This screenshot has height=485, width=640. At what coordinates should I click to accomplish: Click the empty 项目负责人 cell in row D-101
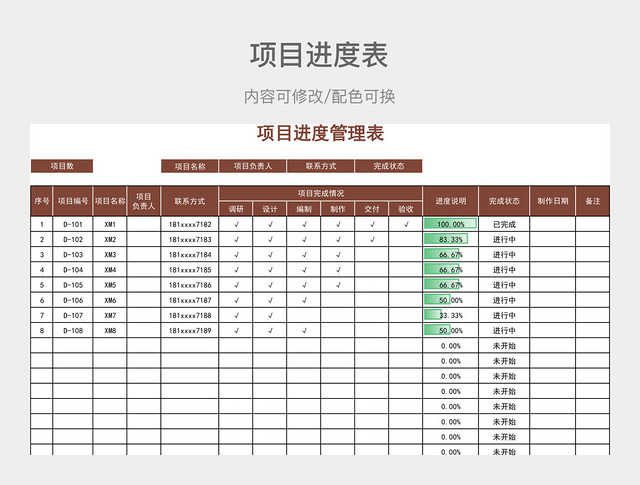coord(144,224)
